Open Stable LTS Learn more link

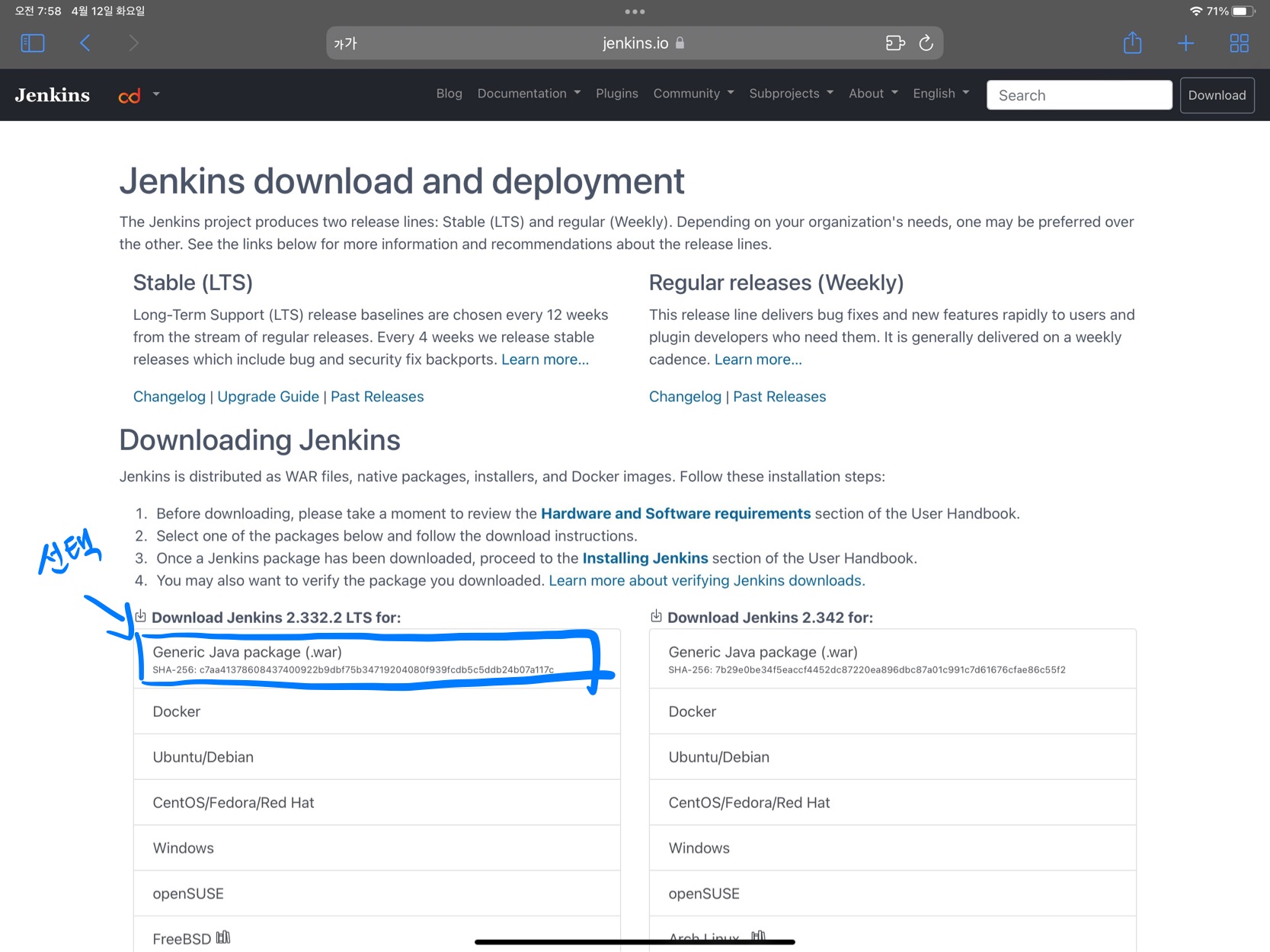click(545, 359)
